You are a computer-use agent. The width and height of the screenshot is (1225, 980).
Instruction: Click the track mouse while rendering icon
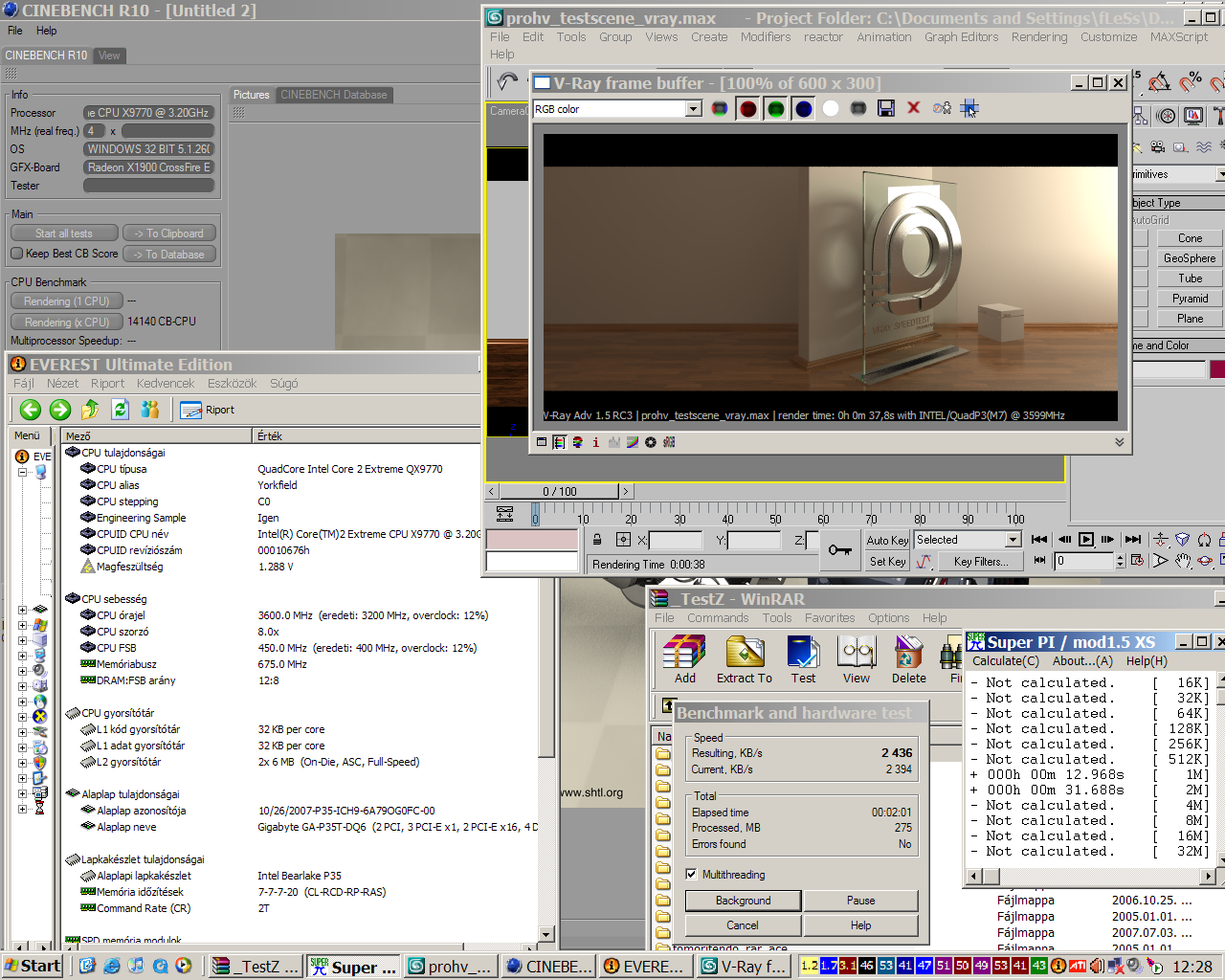tap(969, 108)
